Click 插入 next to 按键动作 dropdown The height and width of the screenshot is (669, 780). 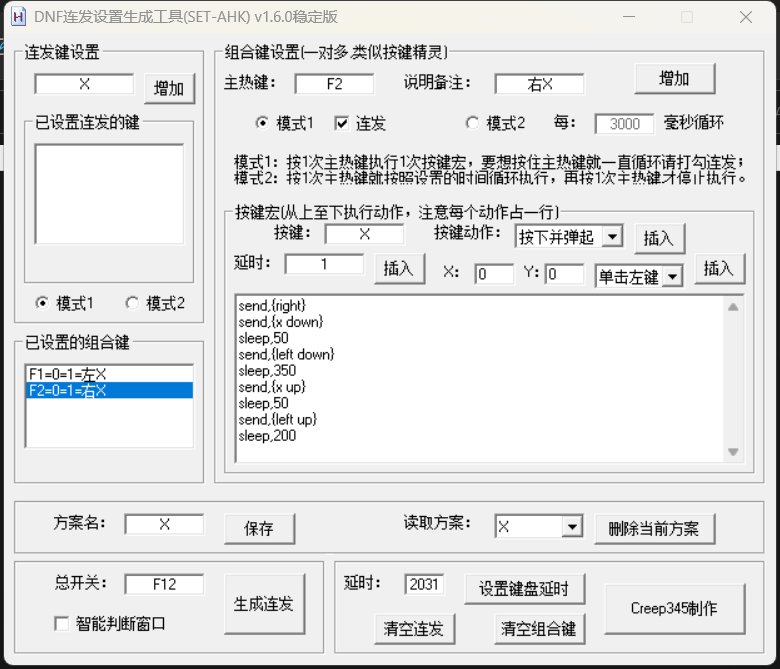(x=660, y=238)
